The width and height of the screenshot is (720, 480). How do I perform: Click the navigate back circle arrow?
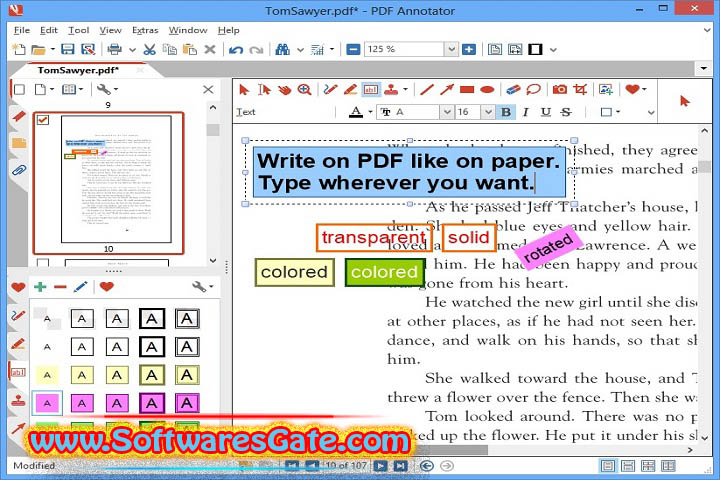(427, 466)
